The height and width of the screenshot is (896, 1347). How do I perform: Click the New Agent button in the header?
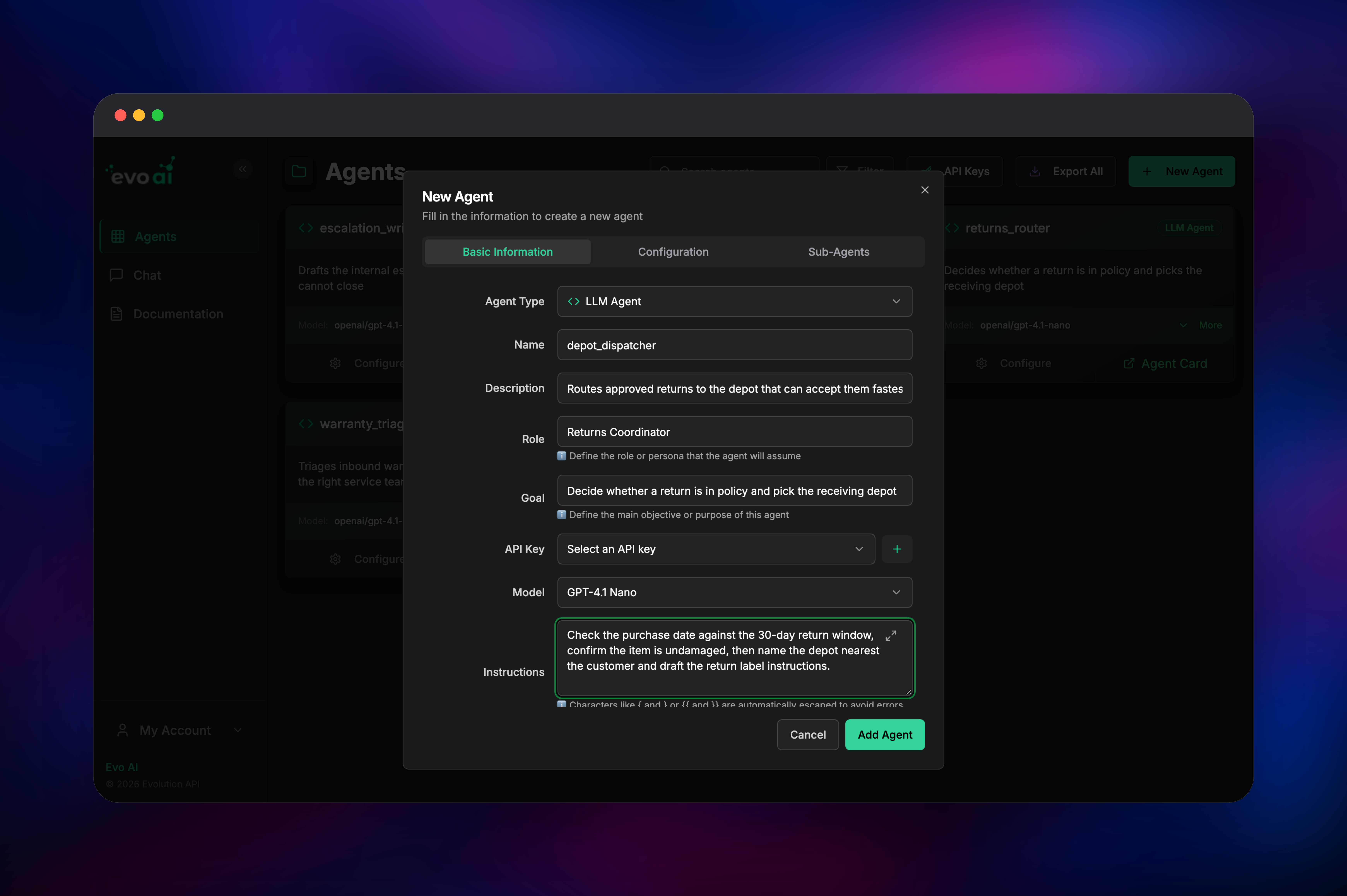[1181, 171]
